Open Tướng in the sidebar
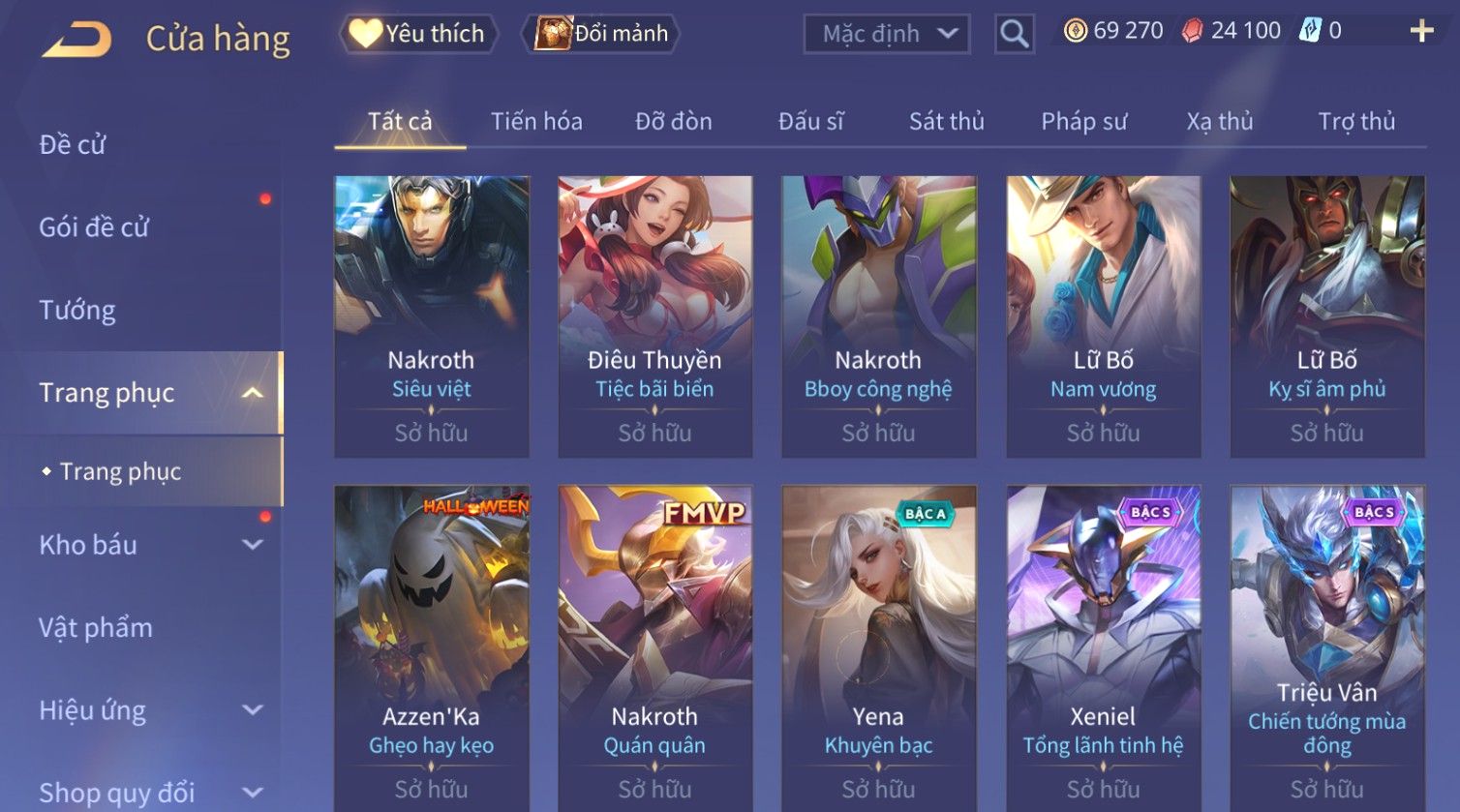1460x812 pixels. pos(77,311)
